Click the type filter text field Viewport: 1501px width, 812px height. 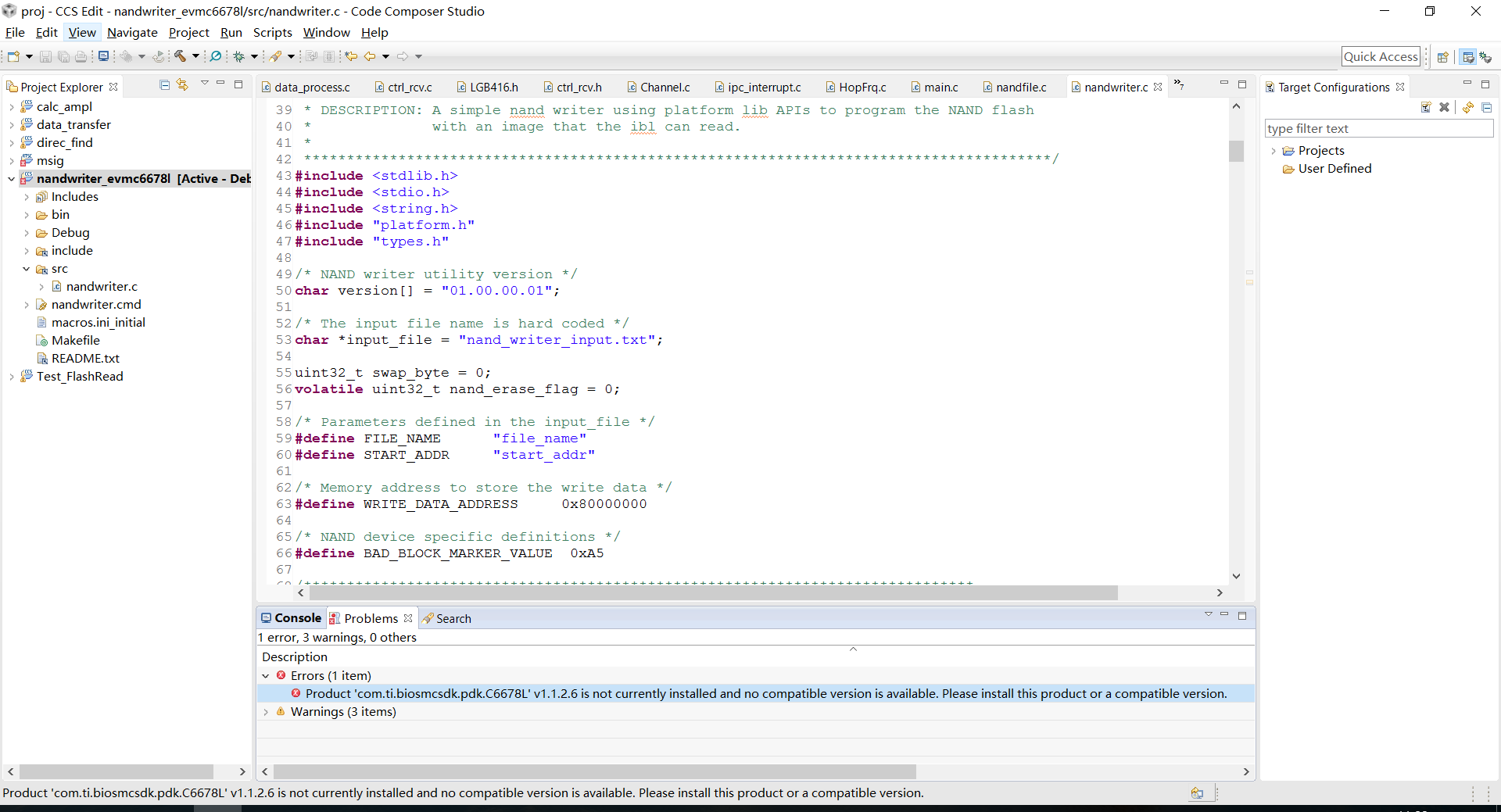(x=1377, y=129)
